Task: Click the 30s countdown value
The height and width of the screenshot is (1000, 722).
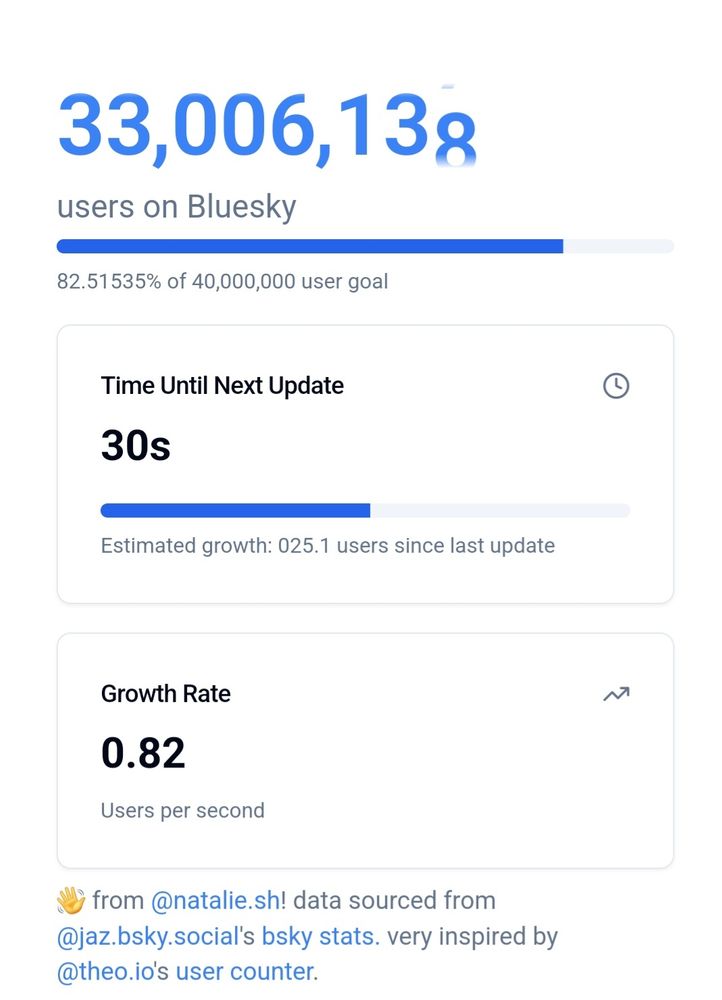Action: click(x=136, y=445)
